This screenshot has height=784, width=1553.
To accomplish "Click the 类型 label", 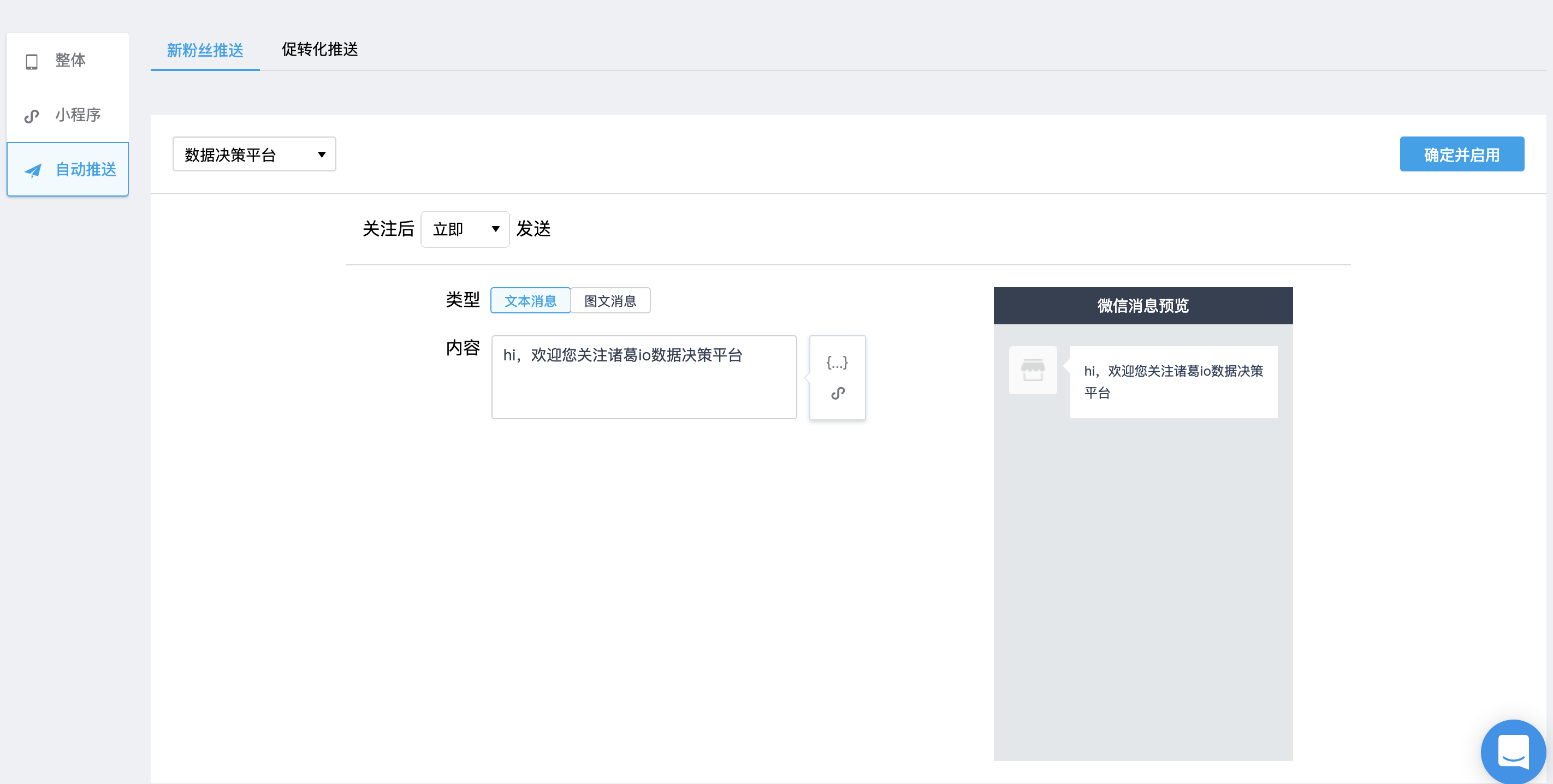I will pos(463,300).
